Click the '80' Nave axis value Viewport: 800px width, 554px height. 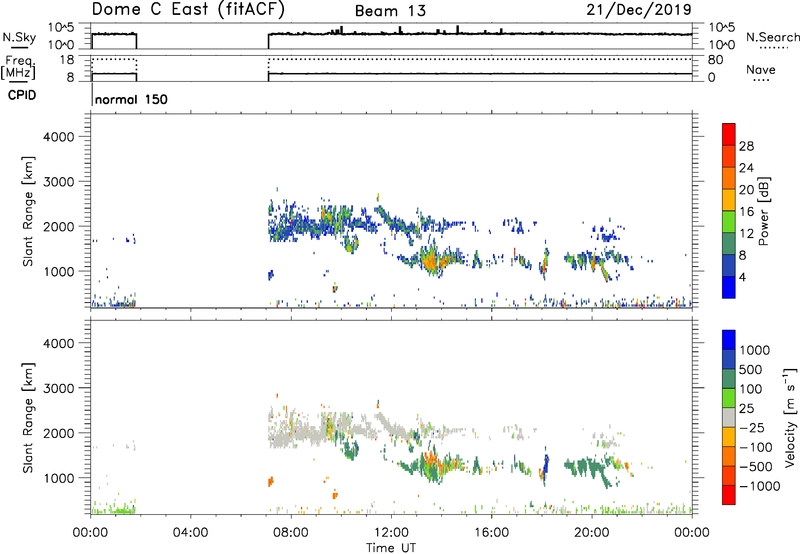pos(716,60)
